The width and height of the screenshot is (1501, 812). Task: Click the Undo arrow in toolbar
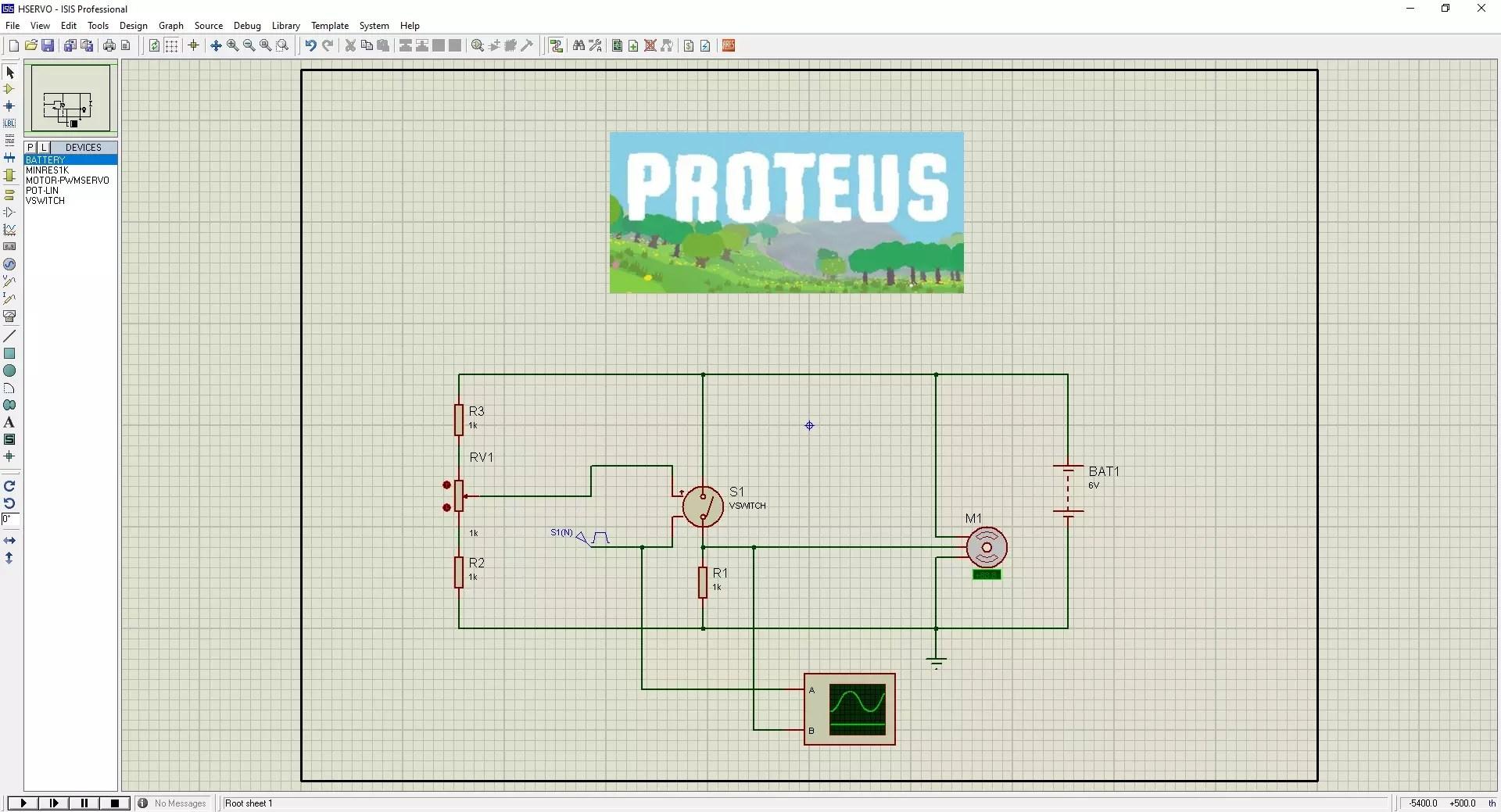[310, 46]
